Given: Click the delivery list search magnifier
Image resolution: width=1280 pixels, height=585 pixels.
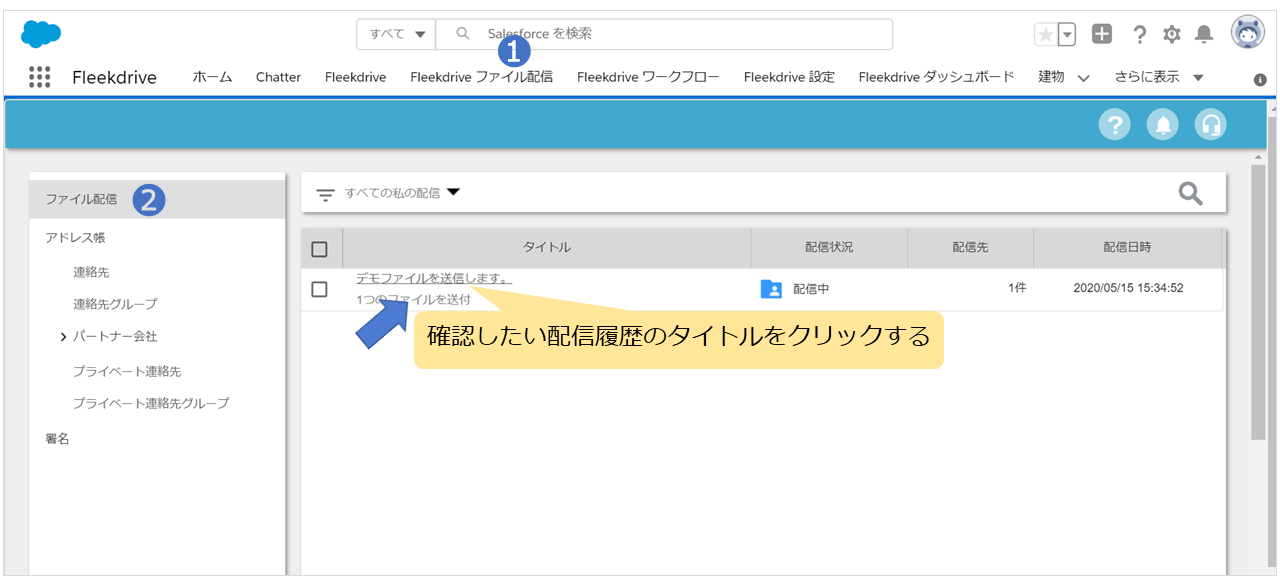Looking at the screenshot, I should click(x=1190, y=193).
